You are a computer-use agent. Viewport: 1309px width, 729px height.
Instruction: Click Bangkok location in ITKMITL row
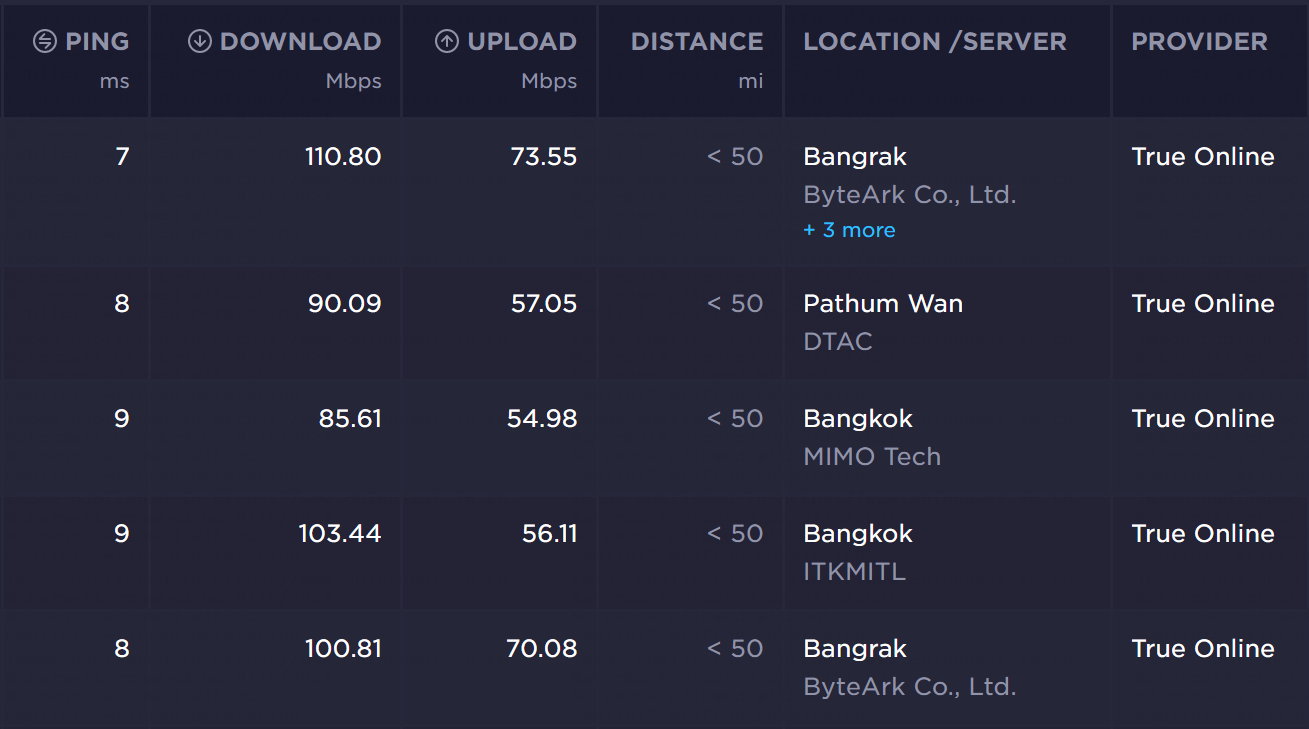(x=858, y=534)
